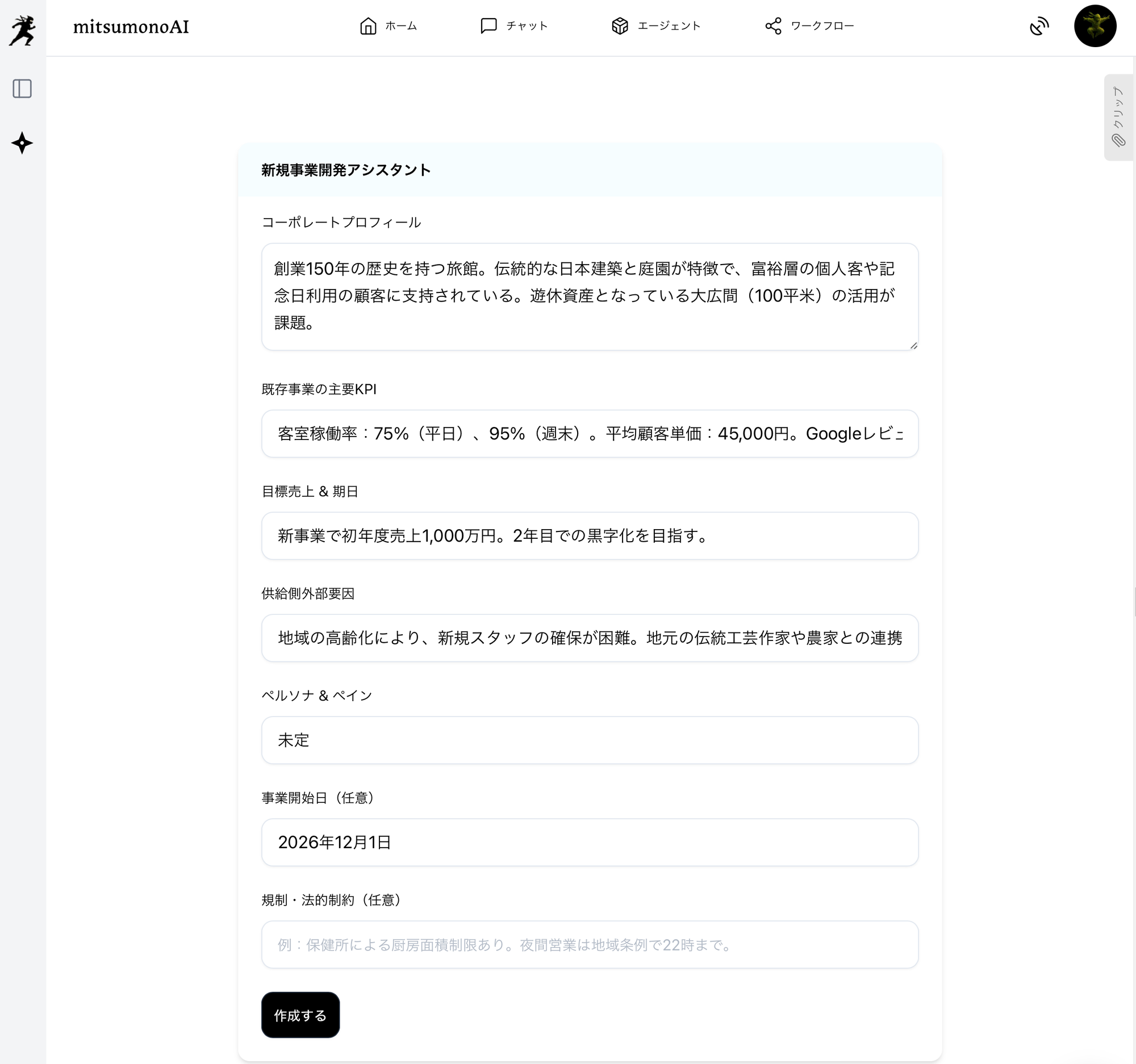Click the コーポレートプロフィール text area
The image size is (1136, 1064).
click(589, 296)
